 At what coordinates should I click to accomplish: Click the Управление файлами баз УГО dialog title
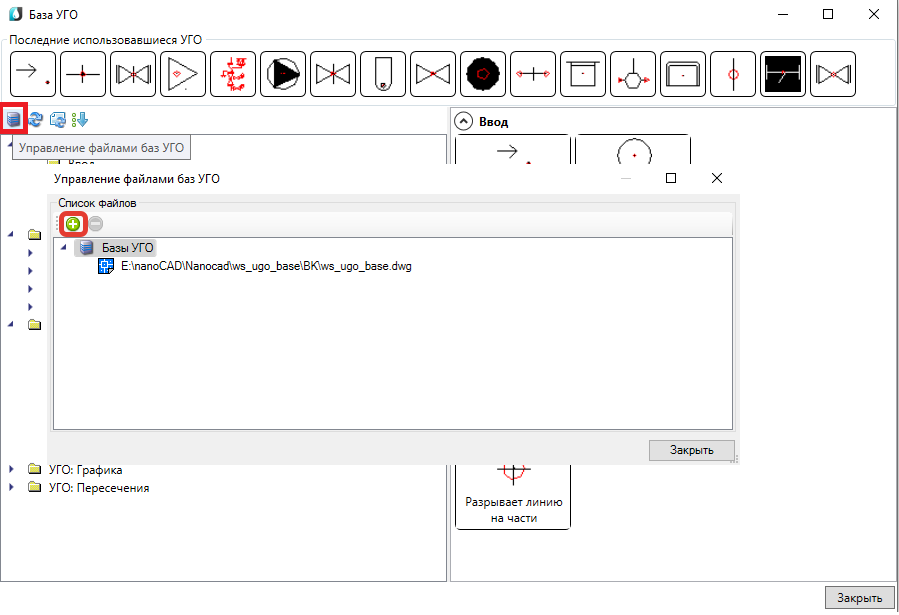tap(137, 179)
